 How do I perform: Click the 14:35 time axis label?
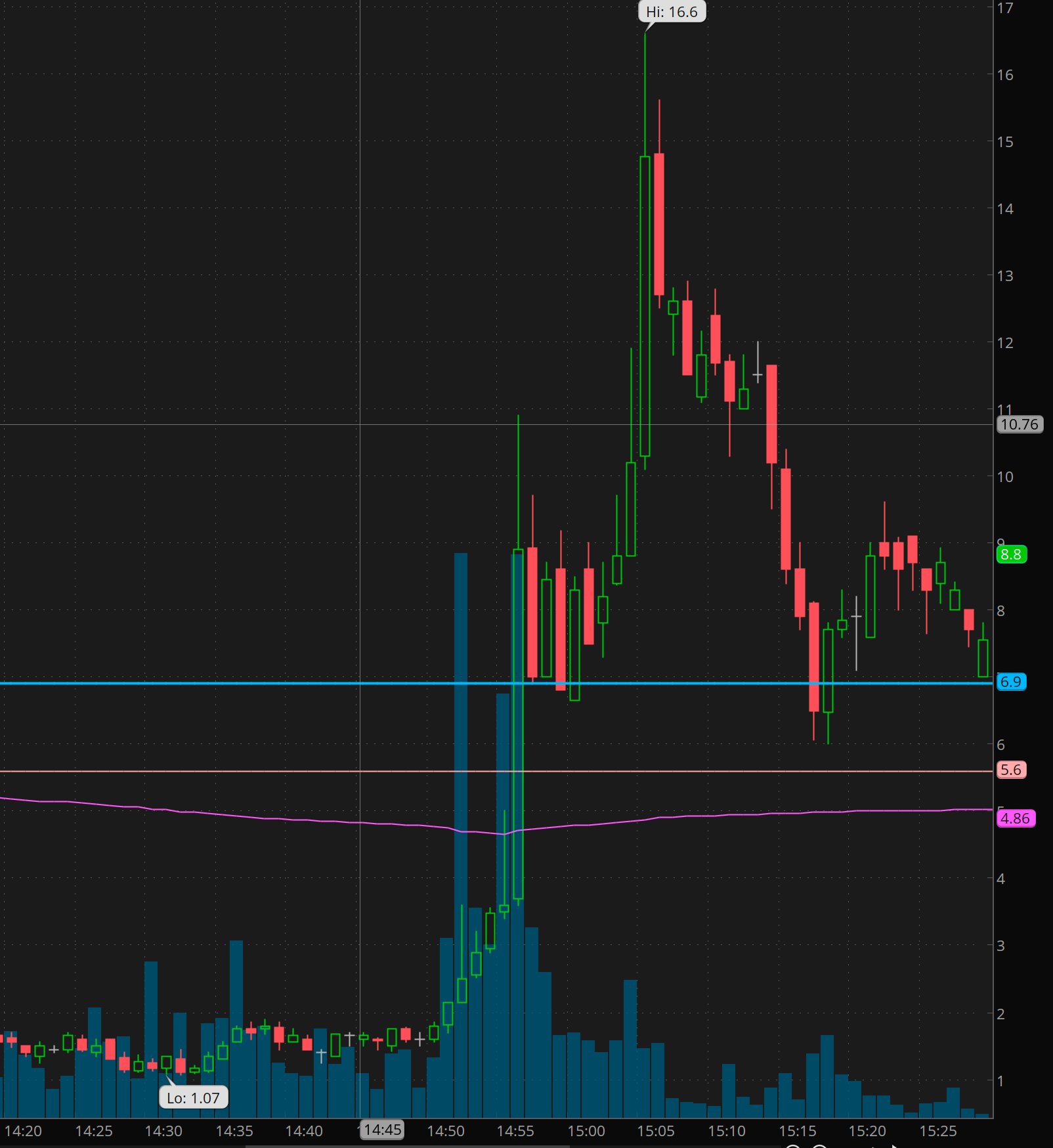234,1131
